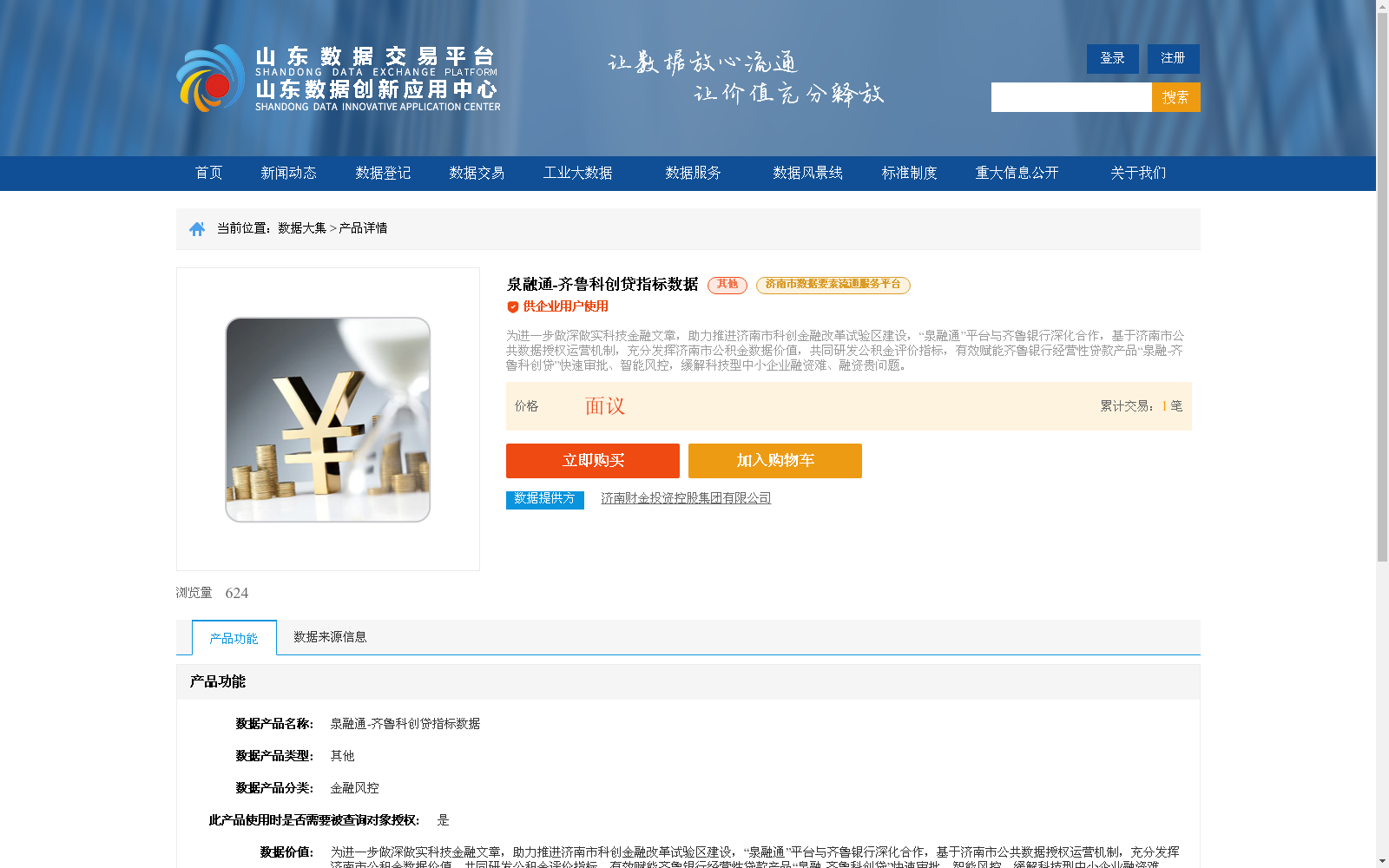Open the 济南财金投资控股集团有限公司 provider link

pos(685,497)
